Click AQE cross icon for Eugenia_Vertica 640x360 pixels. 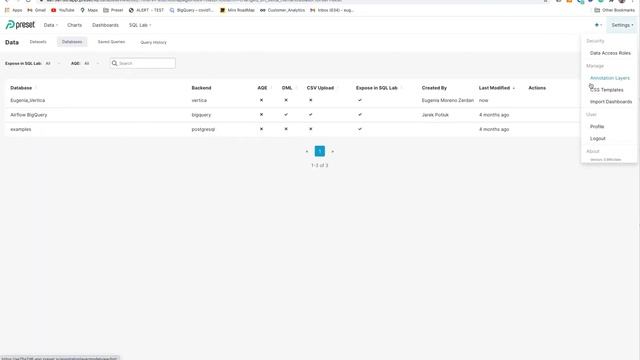(261, 100)
